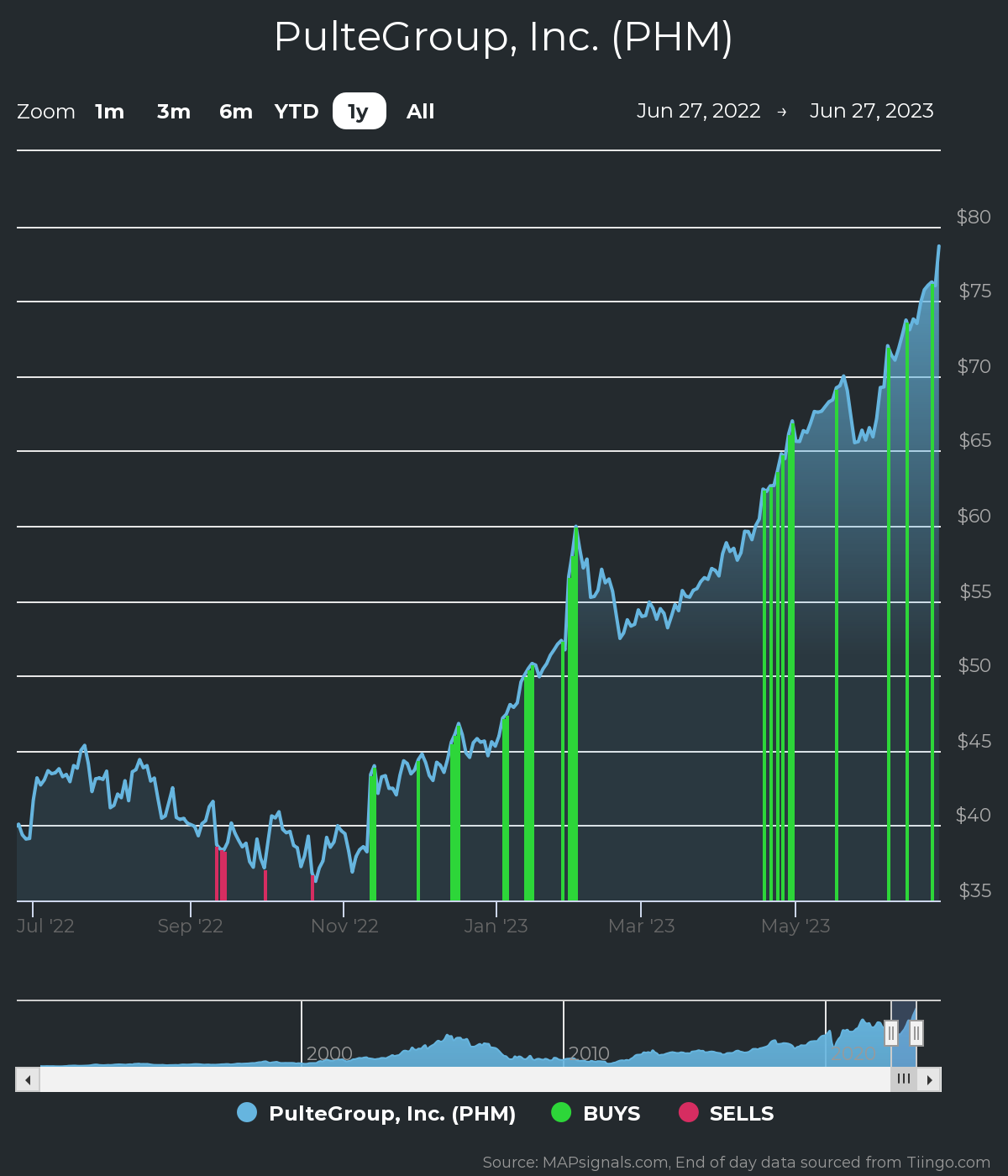Click the red SELLS legend marker
1008x1176 pixels.
point(689,1112)
